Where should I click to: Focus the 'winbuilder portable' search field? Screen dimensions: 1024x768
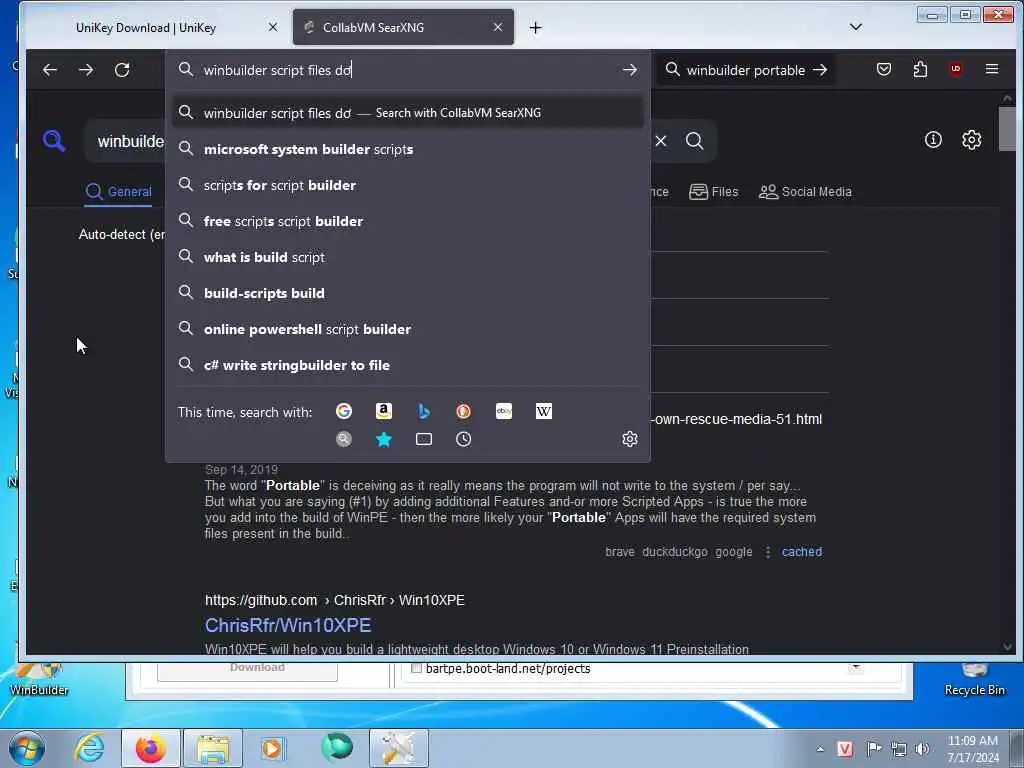tap(745, 70)
